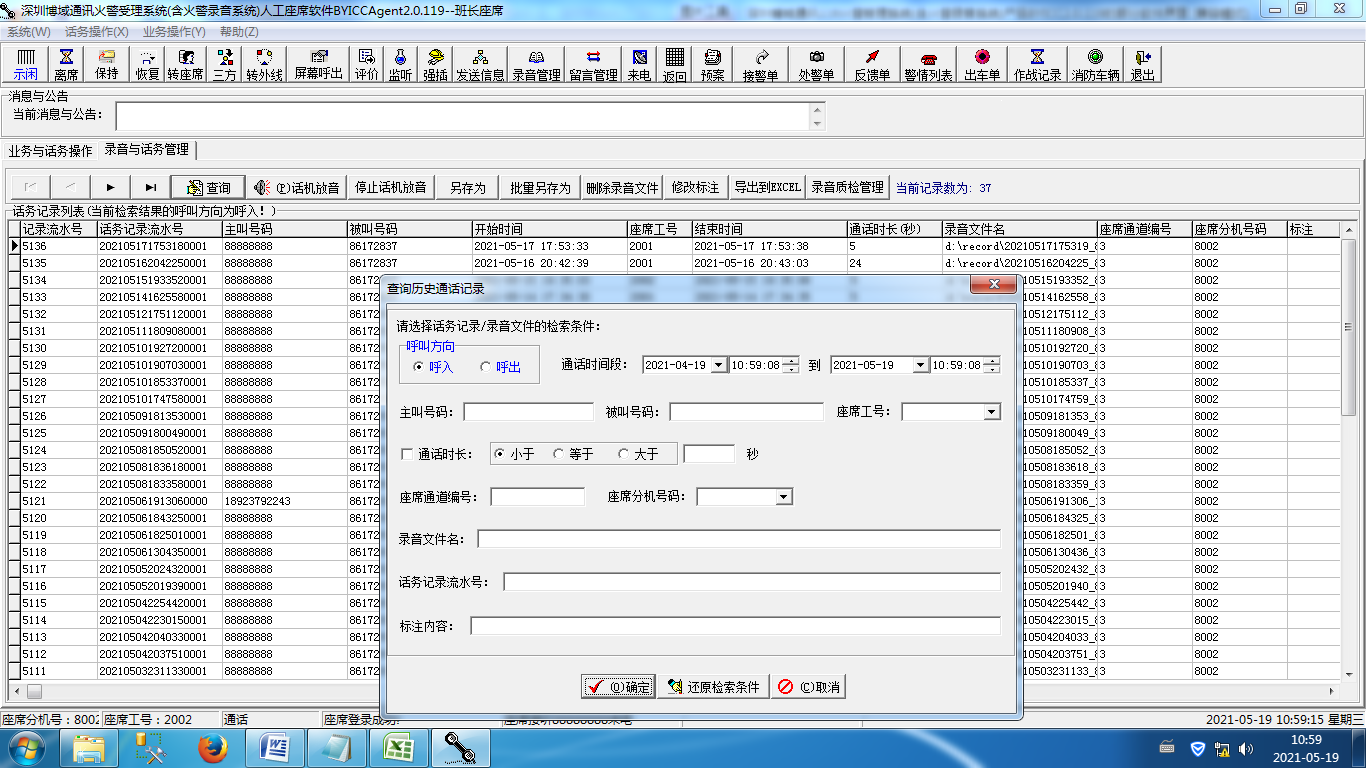Select the 呼出 call direction radio
1366x768 pixels.
(500, 367)
